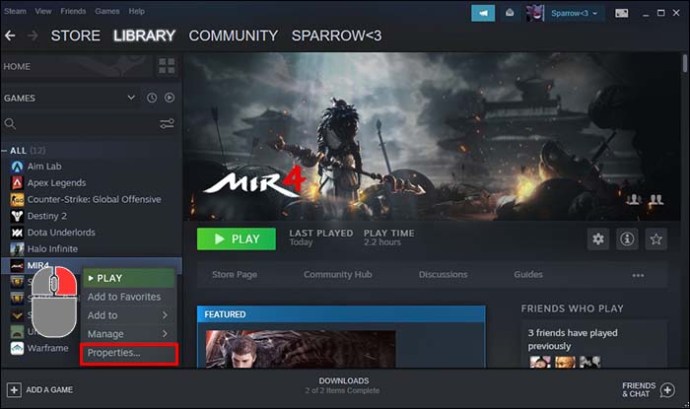Expand the GAMES category dropdown
The image size is (690, 409).
point(131,97)
